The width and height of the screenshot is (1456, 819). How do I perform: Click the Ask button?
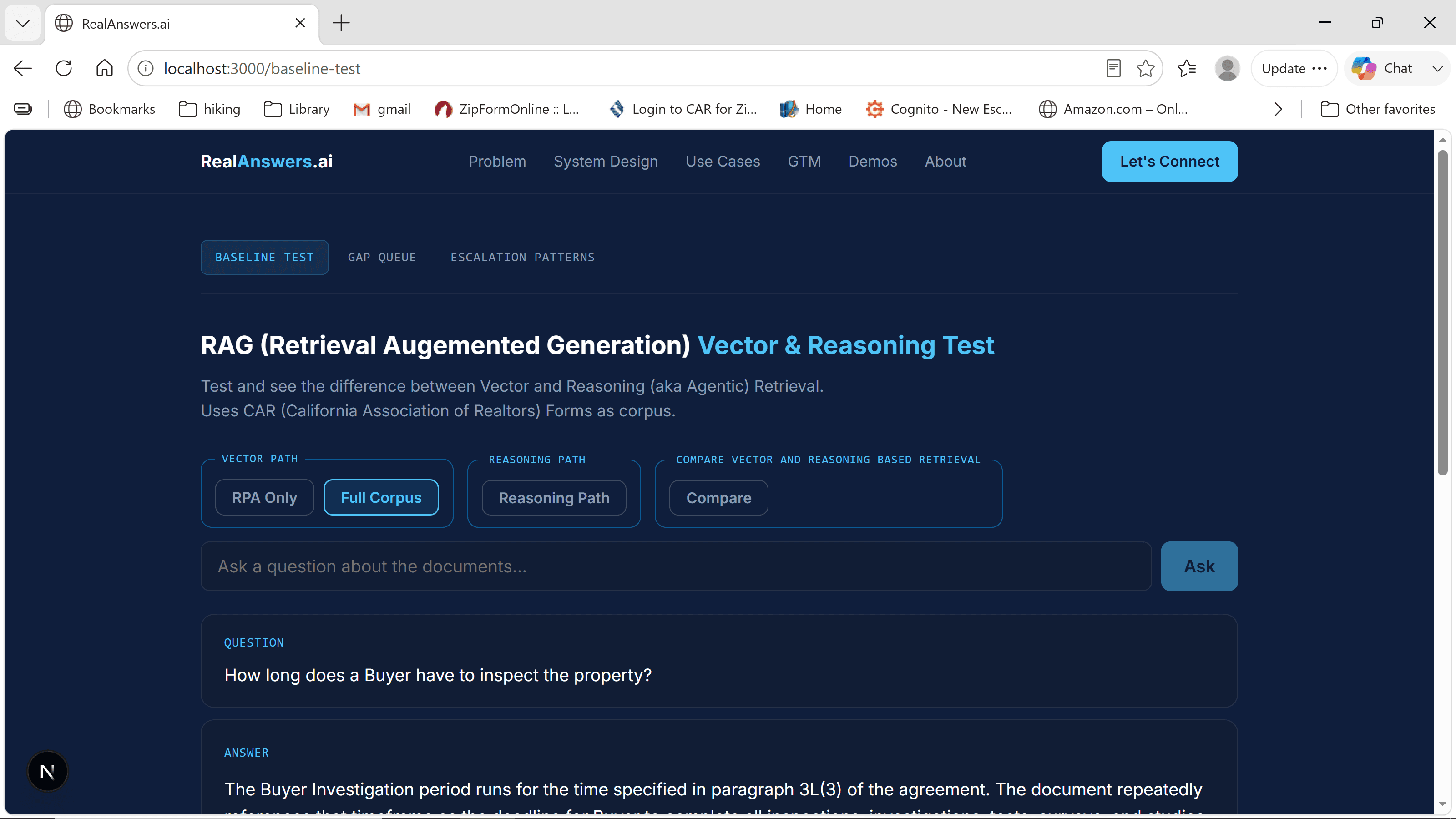[1199, 566]
